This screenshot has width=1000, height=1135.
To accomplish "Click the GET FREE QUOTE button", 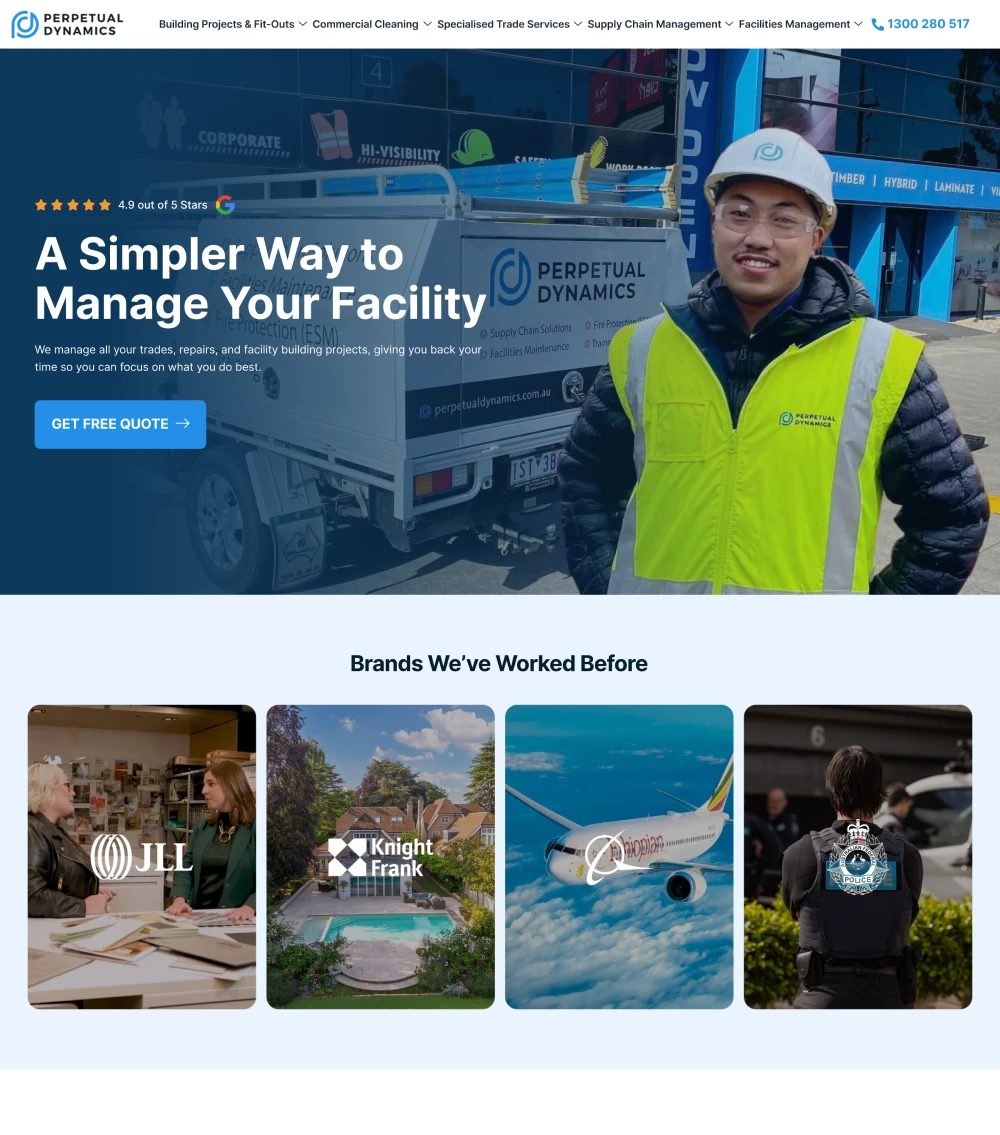I will pyautogui.click(x=120, y=424).
